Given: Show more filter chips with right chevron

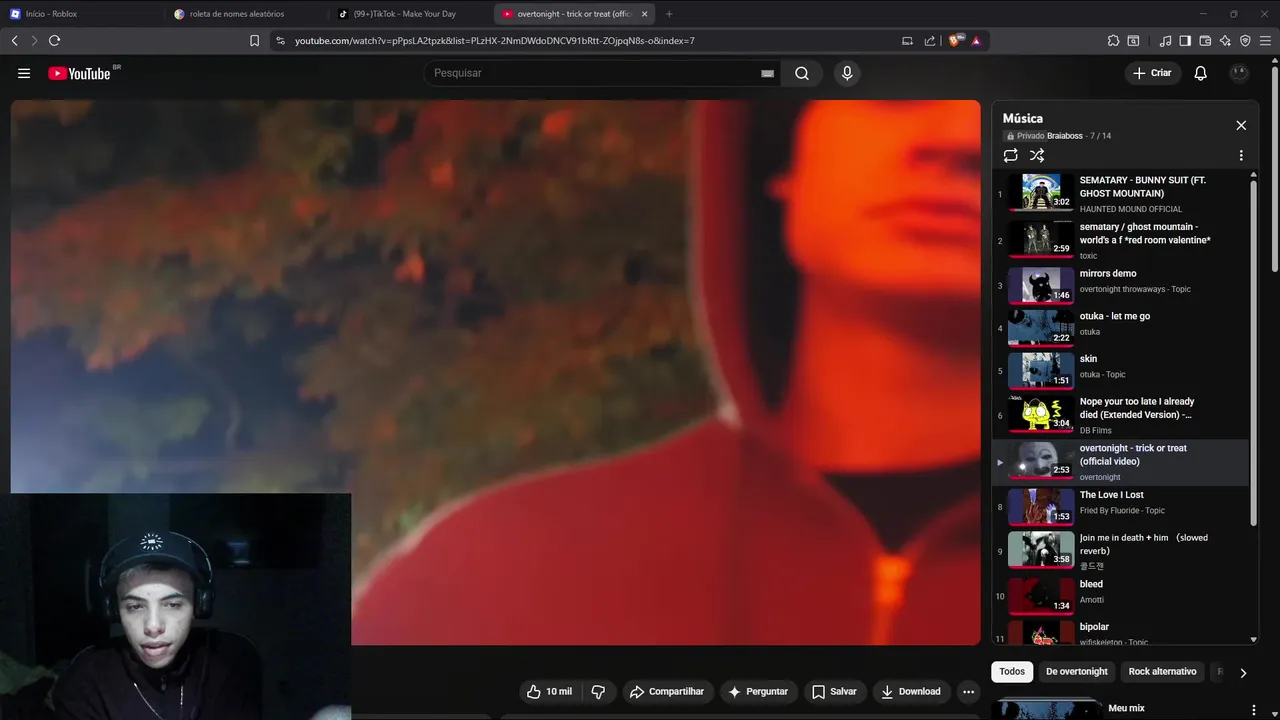Looking at the screenshot, I should tap(1243, 673).
